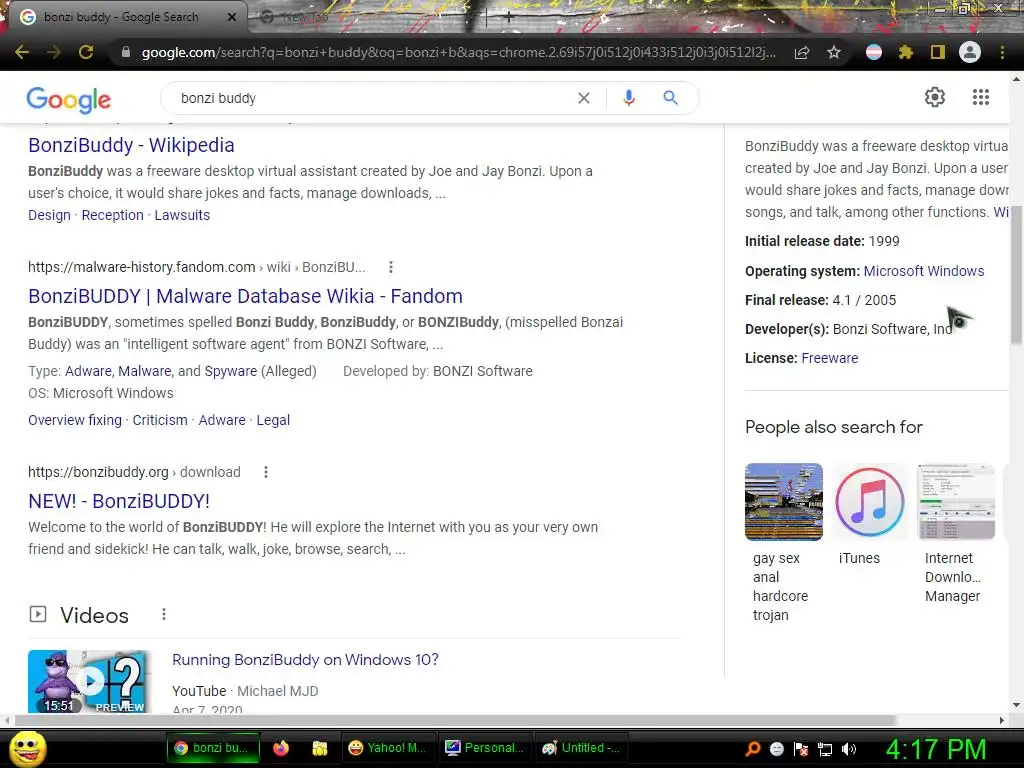Click the vertical page scrollbar thumb
The image size is (1024, 768).
click(1016, 274)
